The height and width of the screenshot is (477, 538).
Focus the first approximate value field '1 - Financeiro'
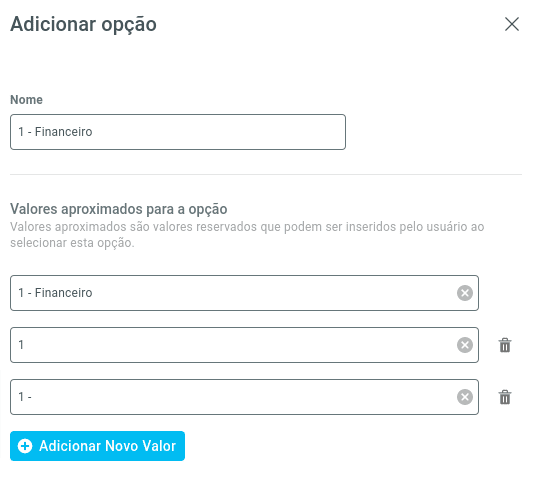[244, 293]
